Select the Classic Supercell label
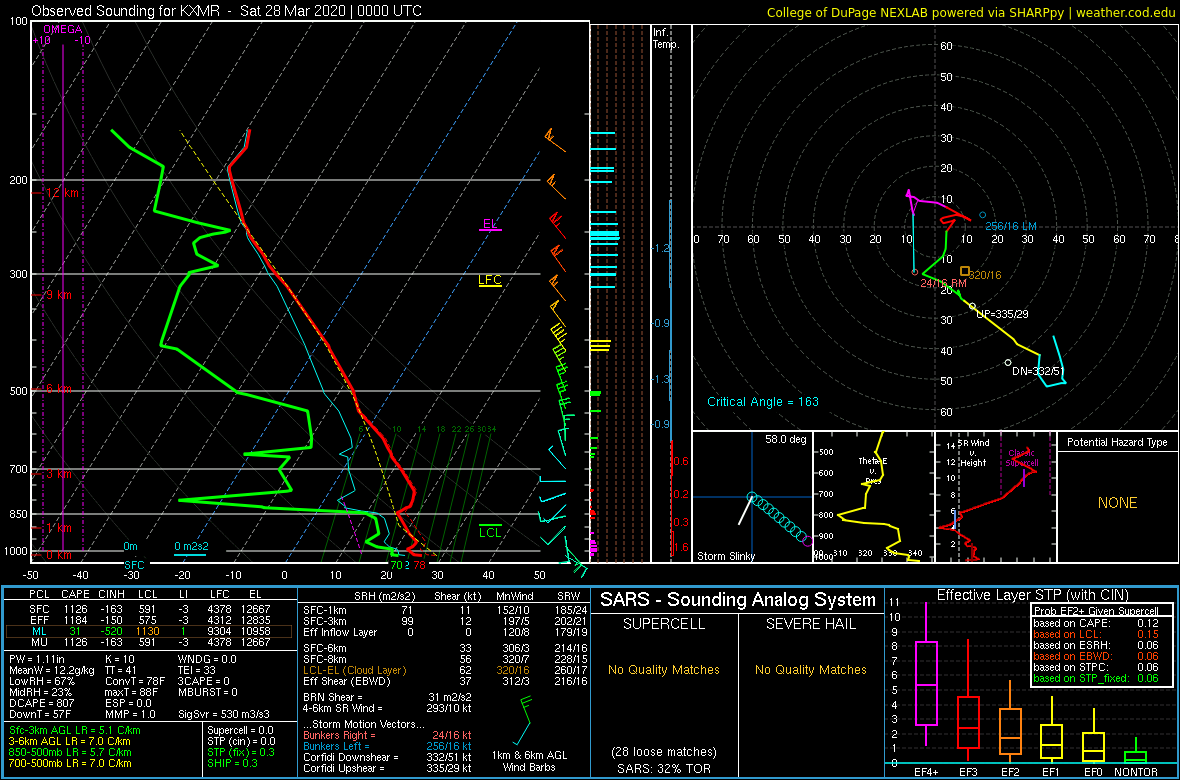Viewport: 1180px width, 780px height. pos(1021,456)
